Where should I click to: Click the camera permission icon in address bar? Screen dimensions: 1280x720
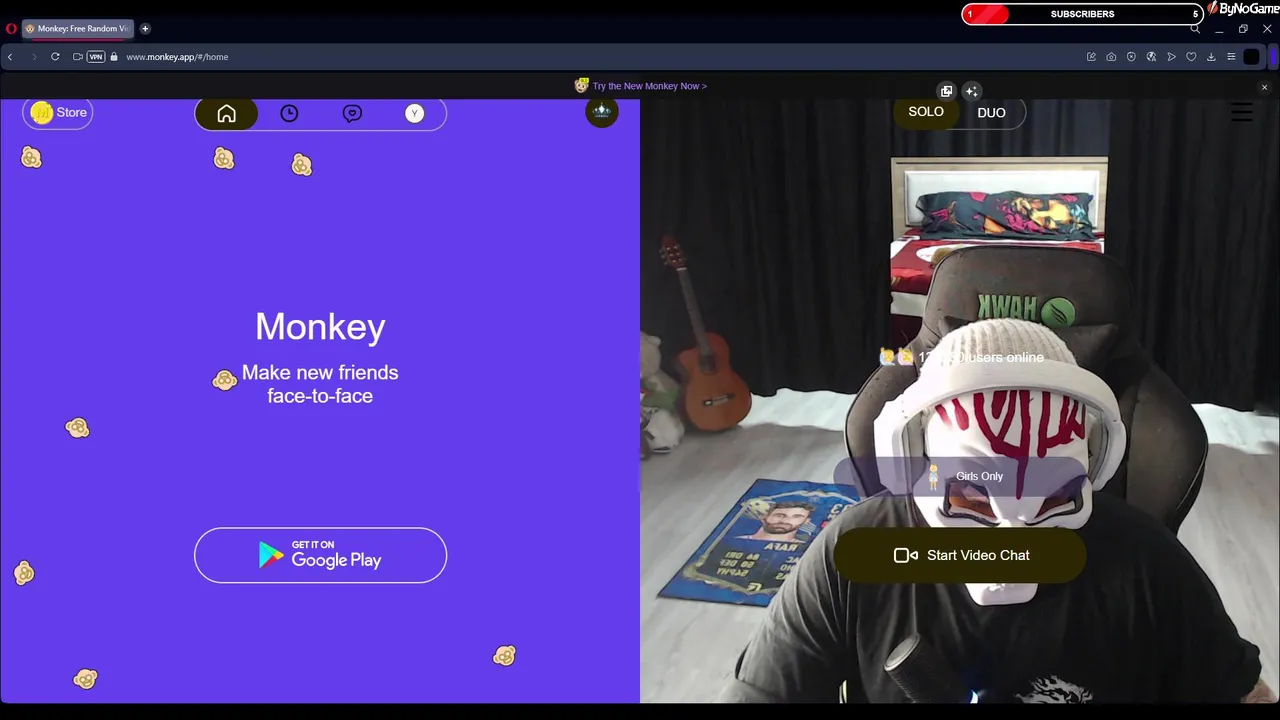[78, 57]
